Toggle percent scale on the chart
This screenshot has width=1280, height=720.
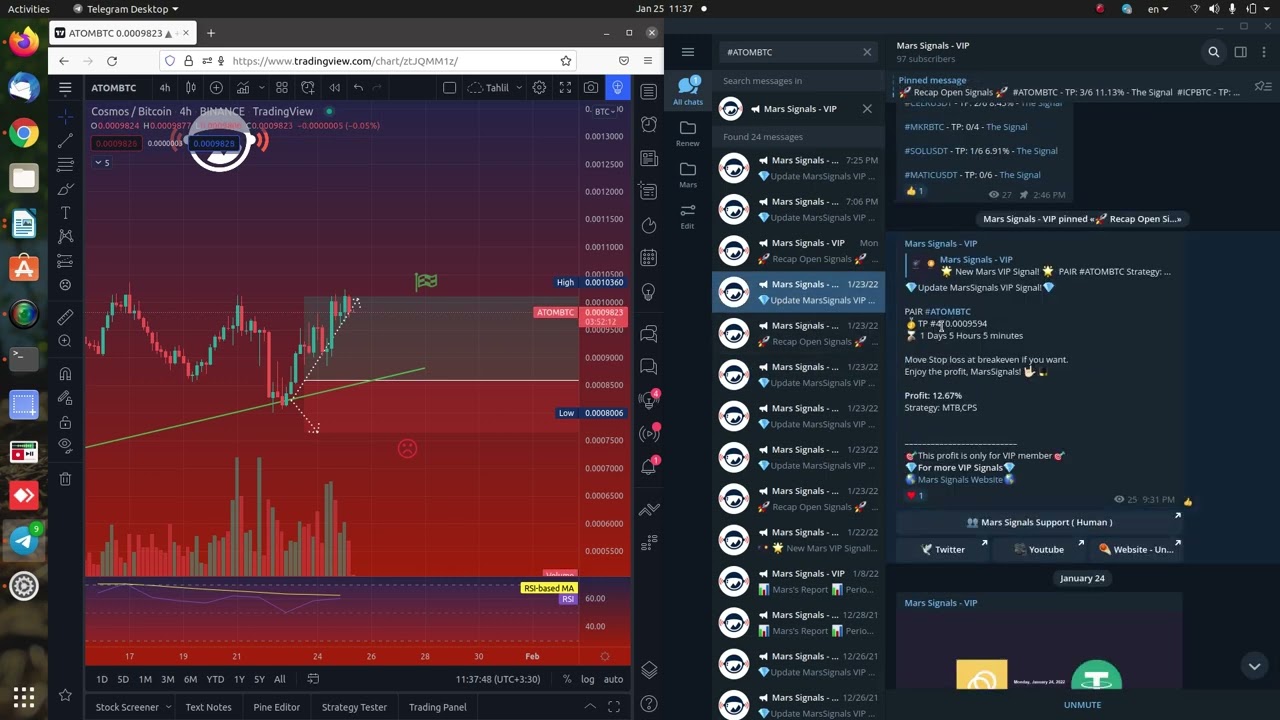coord(567,679)
